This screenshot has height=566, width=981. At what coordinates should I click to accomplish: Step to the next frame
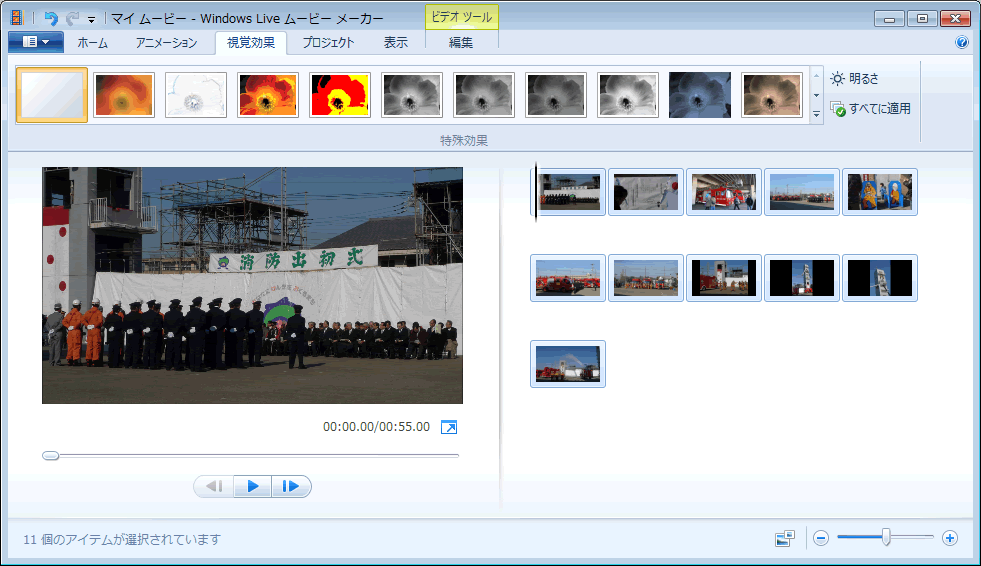[x=291, y=486]
